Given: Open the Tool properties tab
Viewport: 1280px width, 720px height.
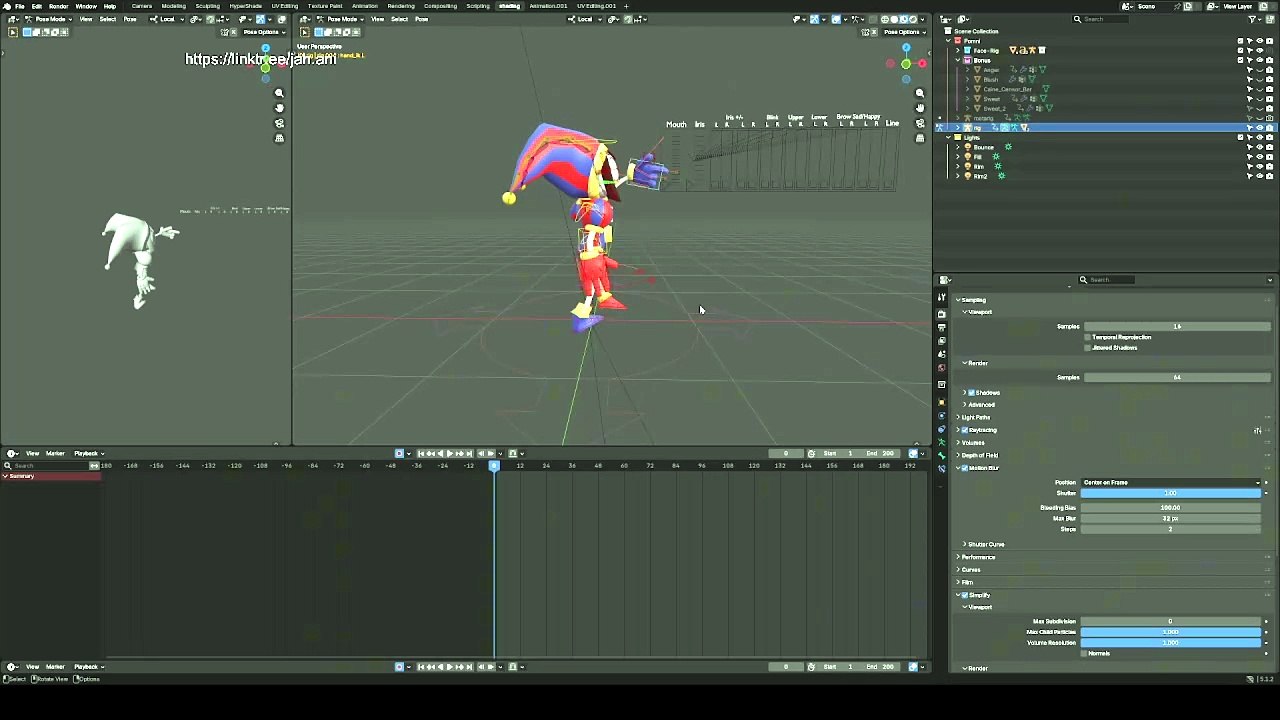Looking at the screenshot, I should point(941,298).
